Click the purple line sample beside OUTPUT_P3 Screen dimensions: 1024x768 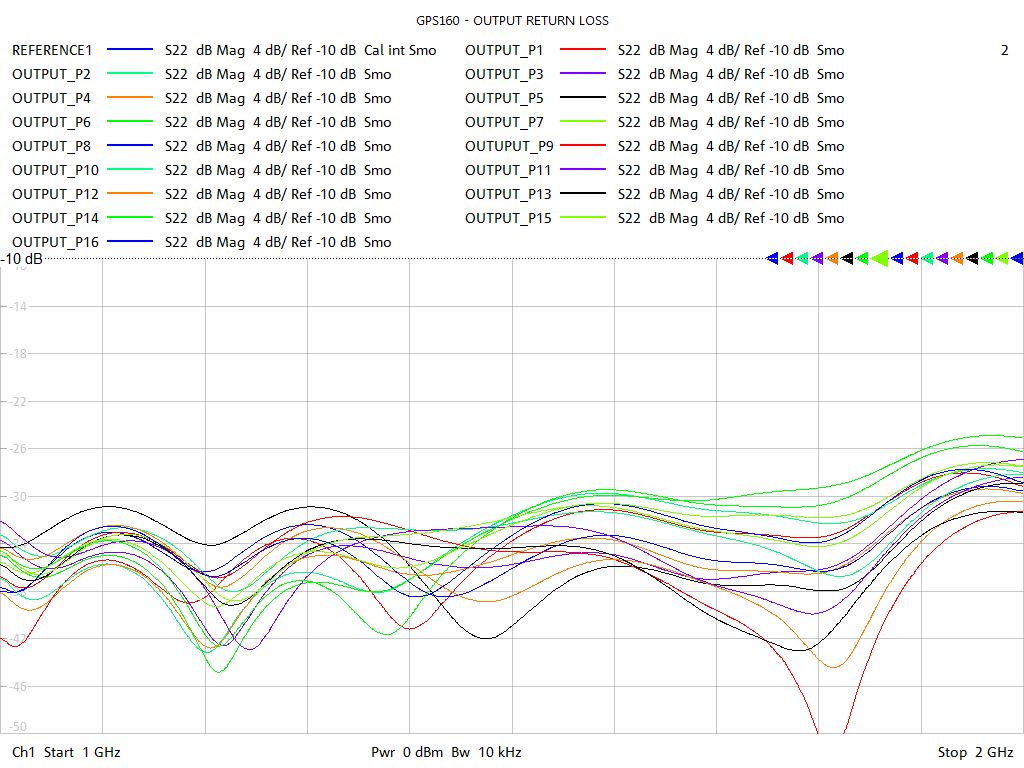[x=583, y=74]
